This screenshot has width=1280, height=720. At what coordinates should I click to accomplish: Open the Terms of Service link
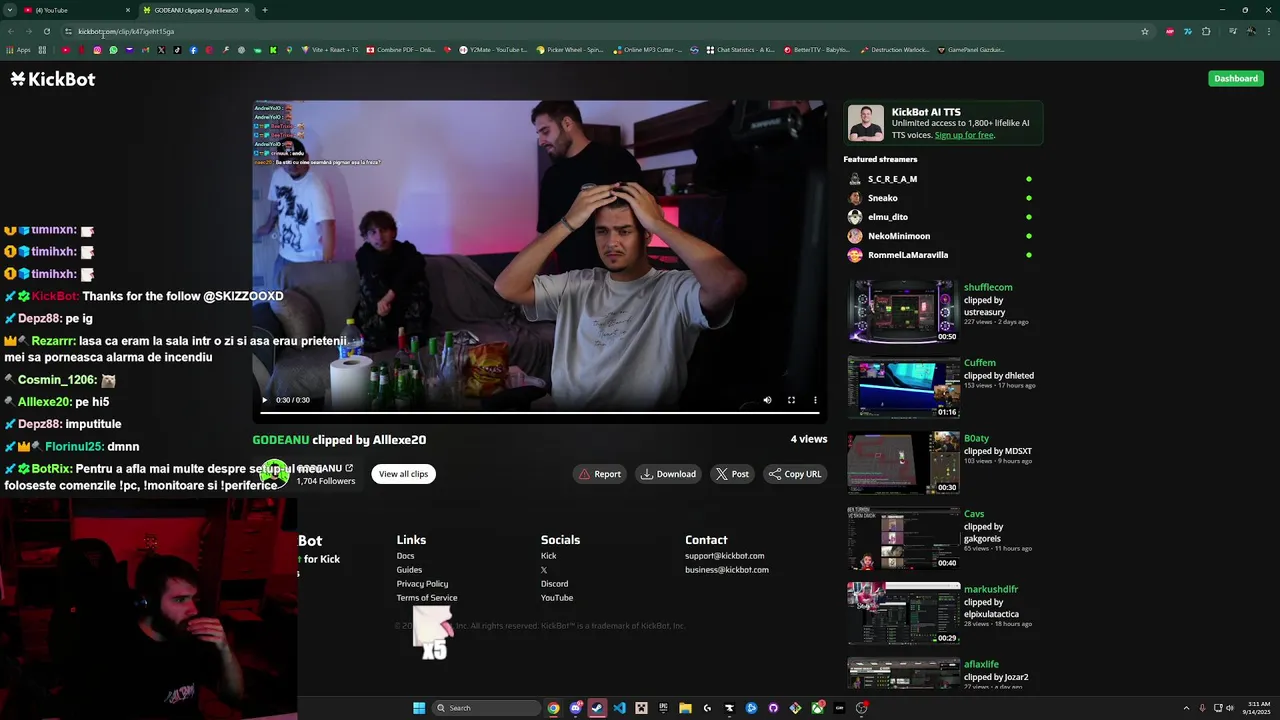427,598
